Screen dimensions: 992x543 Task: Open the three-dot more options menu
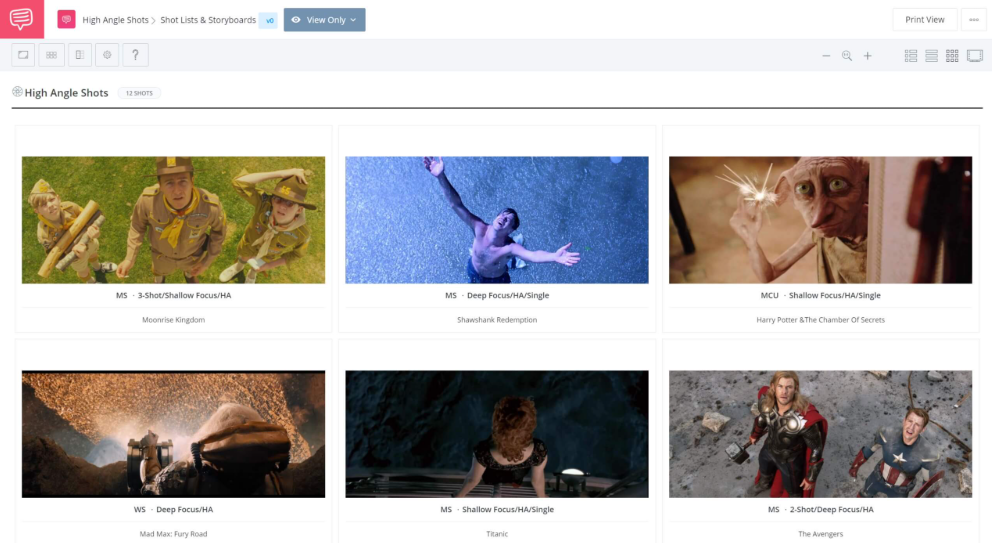point(974,20)
